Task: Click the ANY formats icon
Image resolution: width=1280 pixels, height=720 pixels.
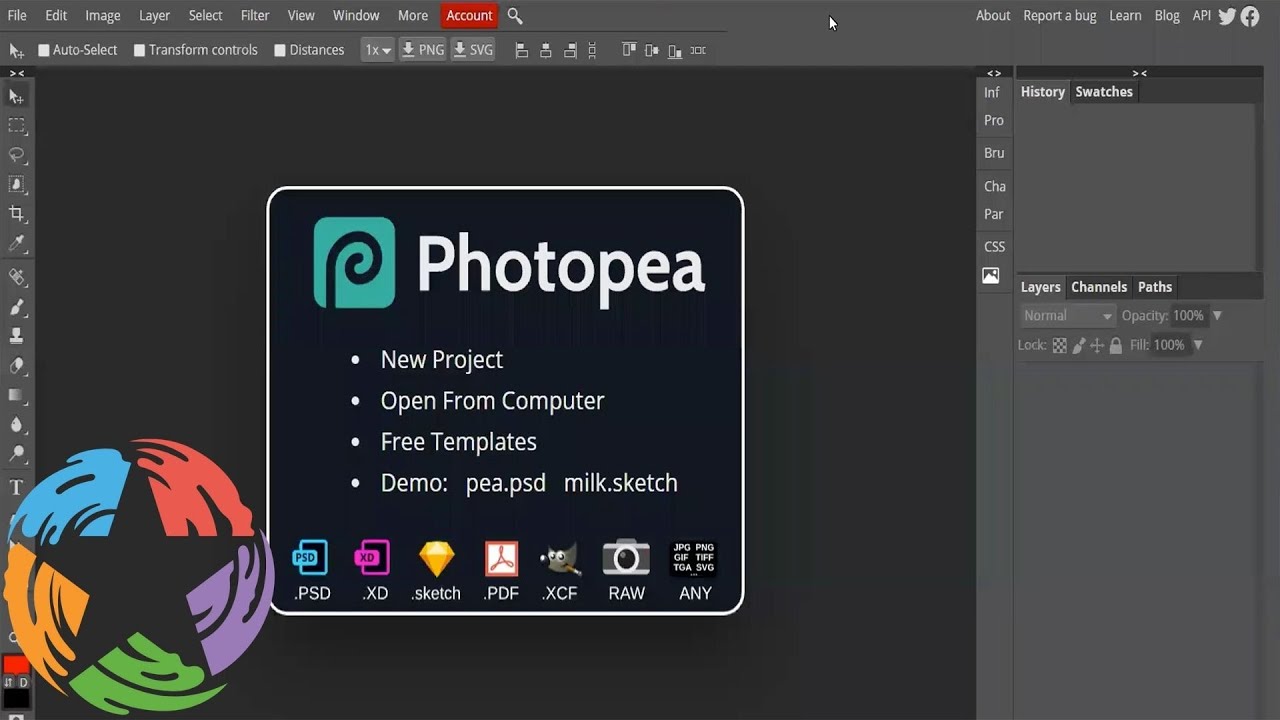Action: point(693,558)
